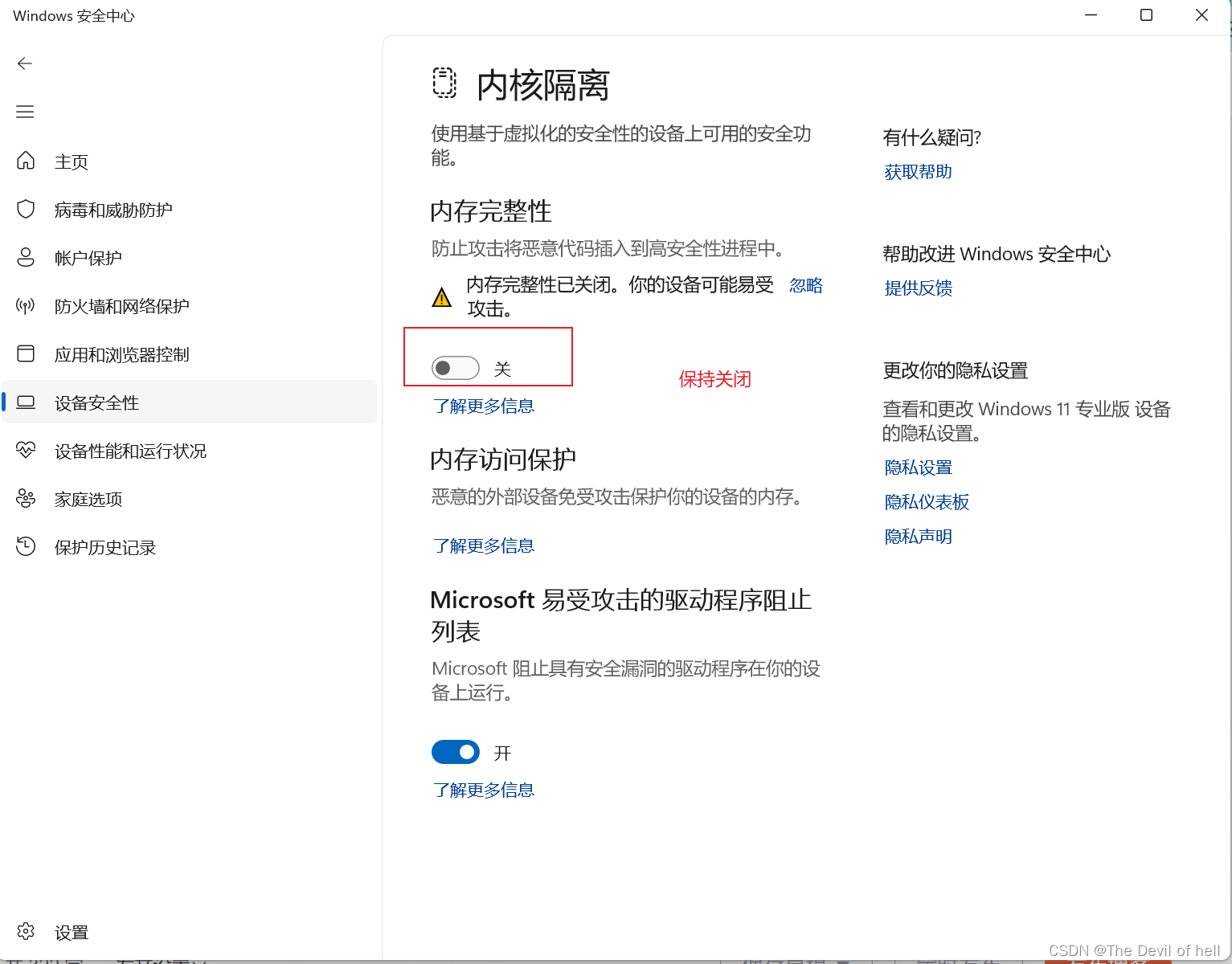This screenshot has height=964, width=1232.
Task: Click the 关 label beside the memory integrity toggle
Action: tap(502, 370)
